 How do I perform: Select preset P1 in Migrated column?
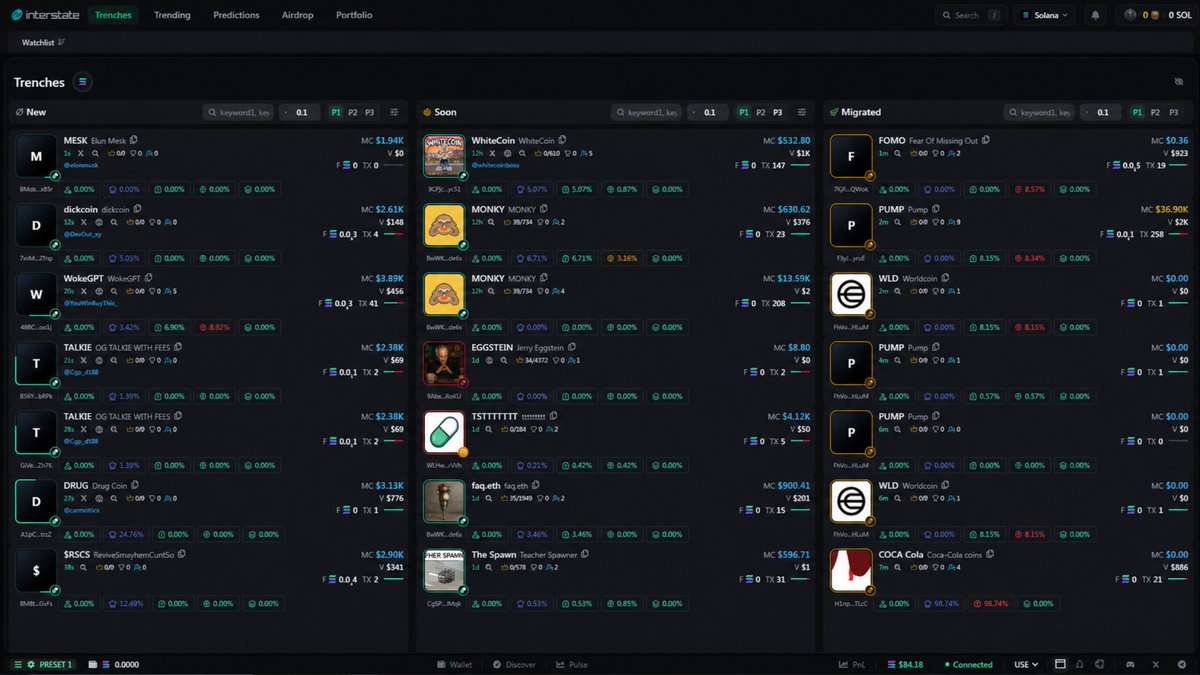[1138, 112]
